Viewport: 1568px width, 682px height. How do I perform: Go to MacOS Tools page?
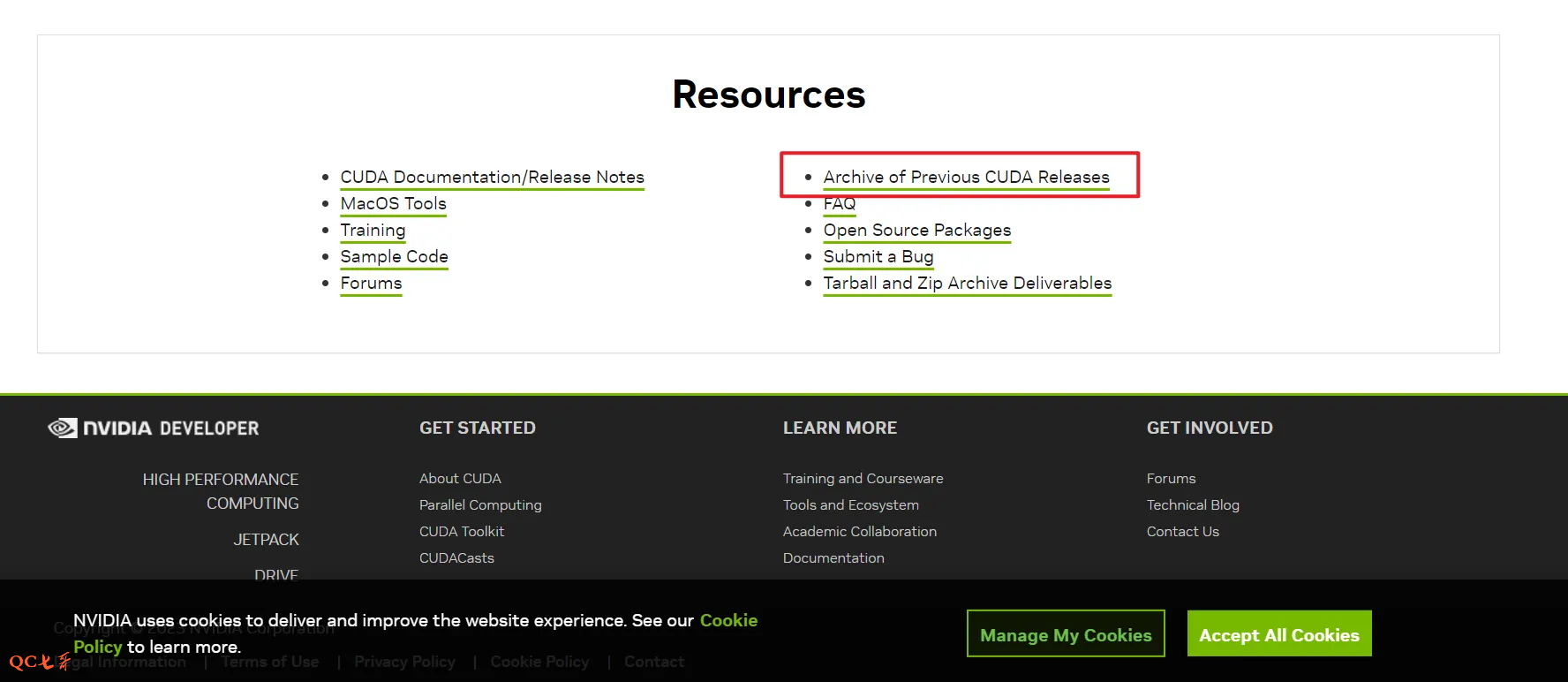(x=393, y=203)
